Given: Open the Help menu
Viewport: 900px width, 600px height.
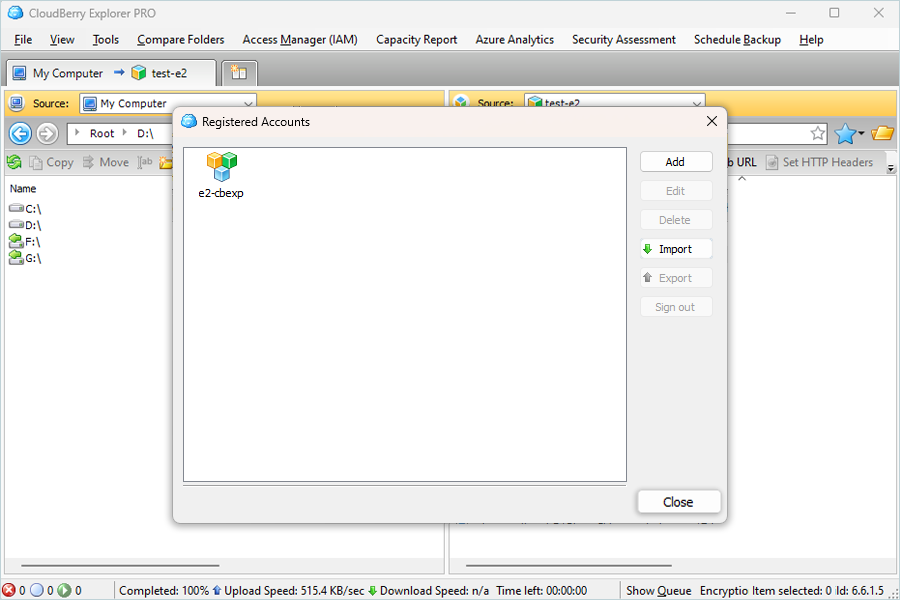Looking at the screenshot, I should point(811,40).
